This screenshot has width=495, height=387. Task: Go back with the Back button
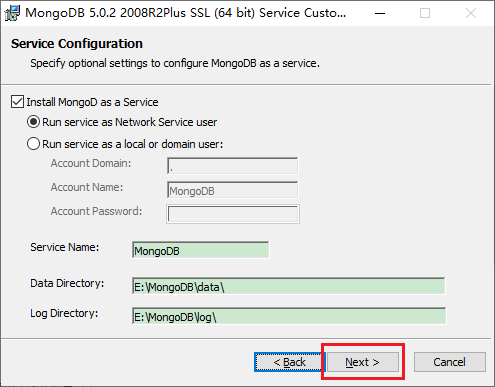(289, 362)
